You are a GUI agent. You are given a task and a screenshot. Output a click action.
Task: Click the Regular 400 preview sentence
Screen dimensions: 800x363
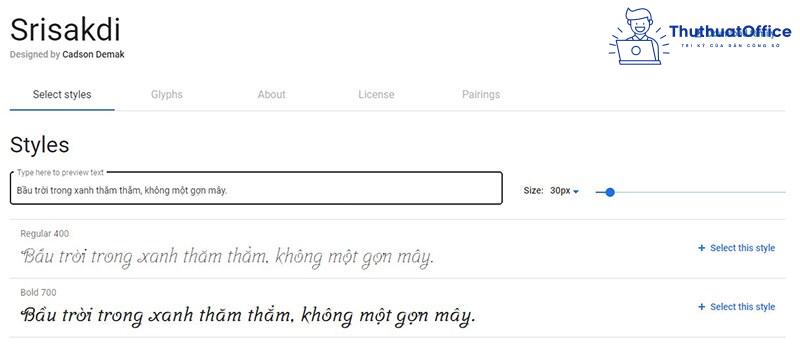click(228, 257)
